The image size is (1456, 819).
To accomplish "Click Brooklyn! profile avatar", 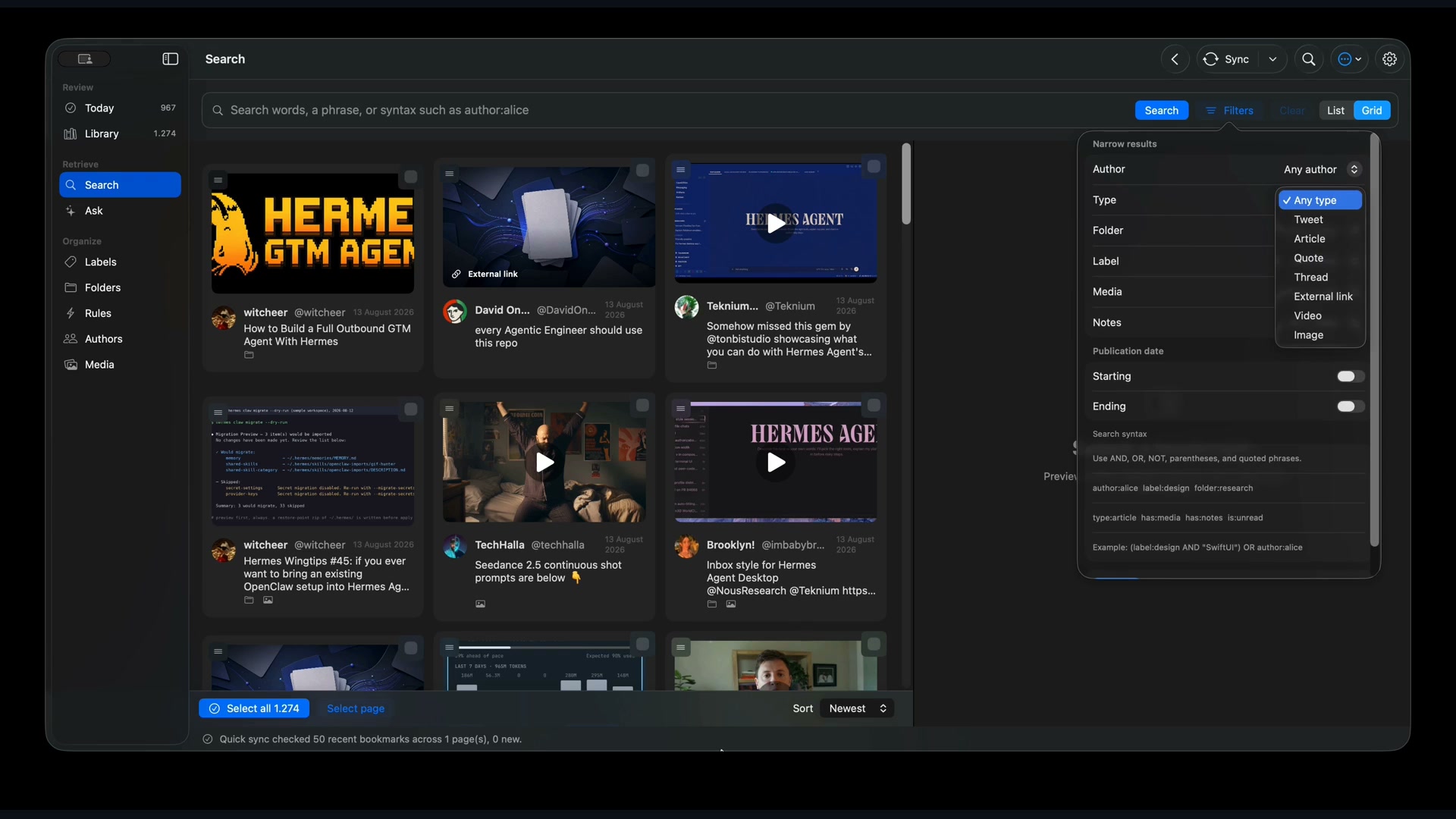I will 686,546.
